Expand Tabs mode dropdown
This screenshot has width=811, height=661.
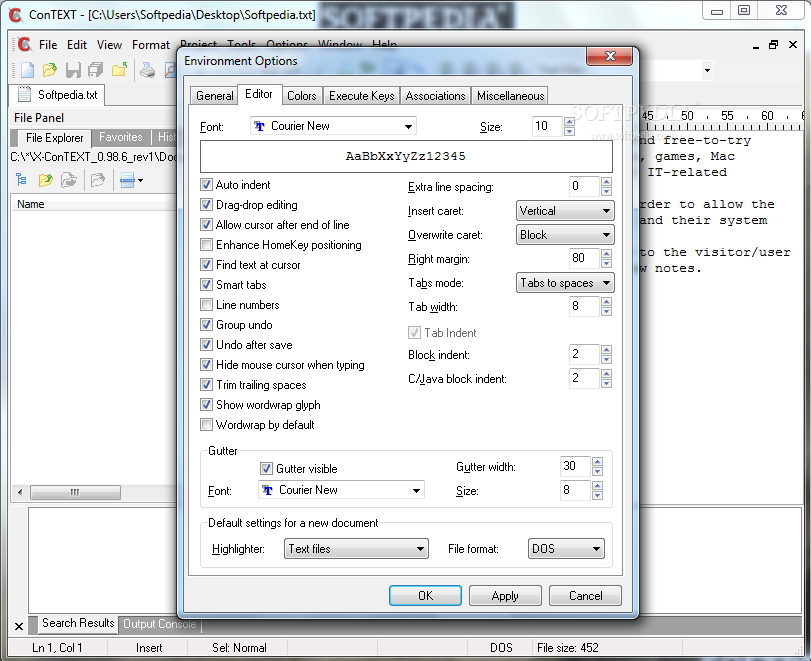click(565, 282)
